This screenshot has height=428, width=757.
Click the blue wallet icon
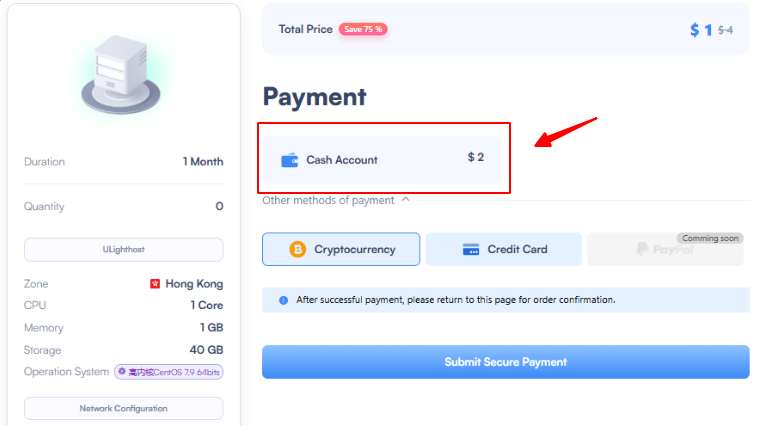click(290, 160)
